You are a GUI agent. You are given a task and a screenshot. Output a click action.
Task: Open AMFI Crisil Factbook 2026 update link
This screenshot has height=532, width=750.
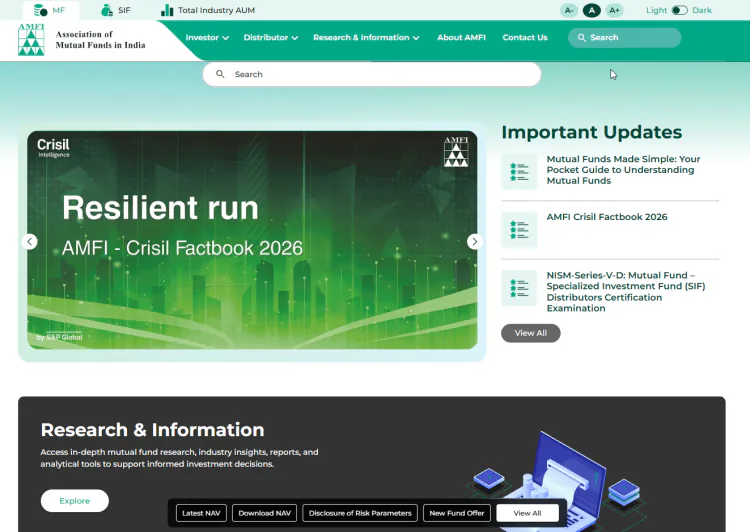point(607,217)
